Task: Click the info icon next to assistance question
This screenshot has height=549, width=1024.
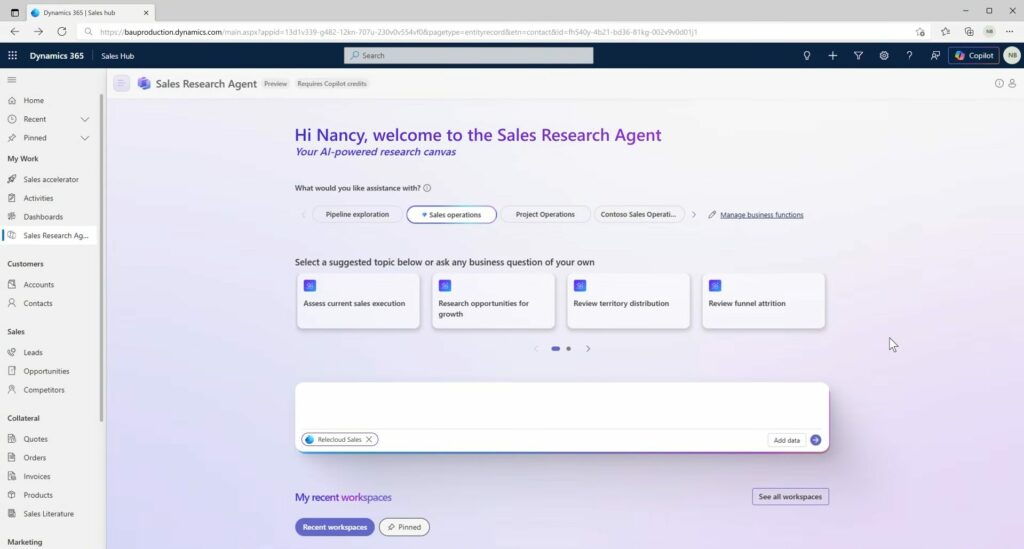Action: click(427, 188)
